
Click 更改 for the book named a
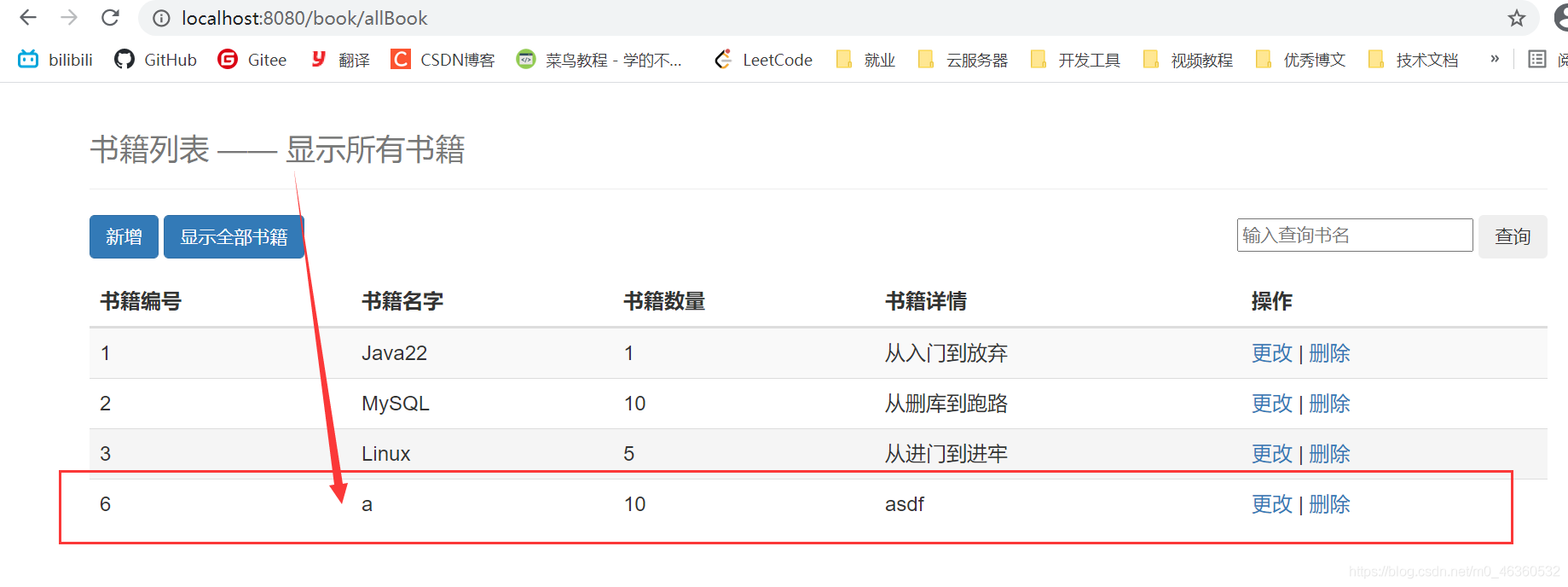(x=1271, y=504)
